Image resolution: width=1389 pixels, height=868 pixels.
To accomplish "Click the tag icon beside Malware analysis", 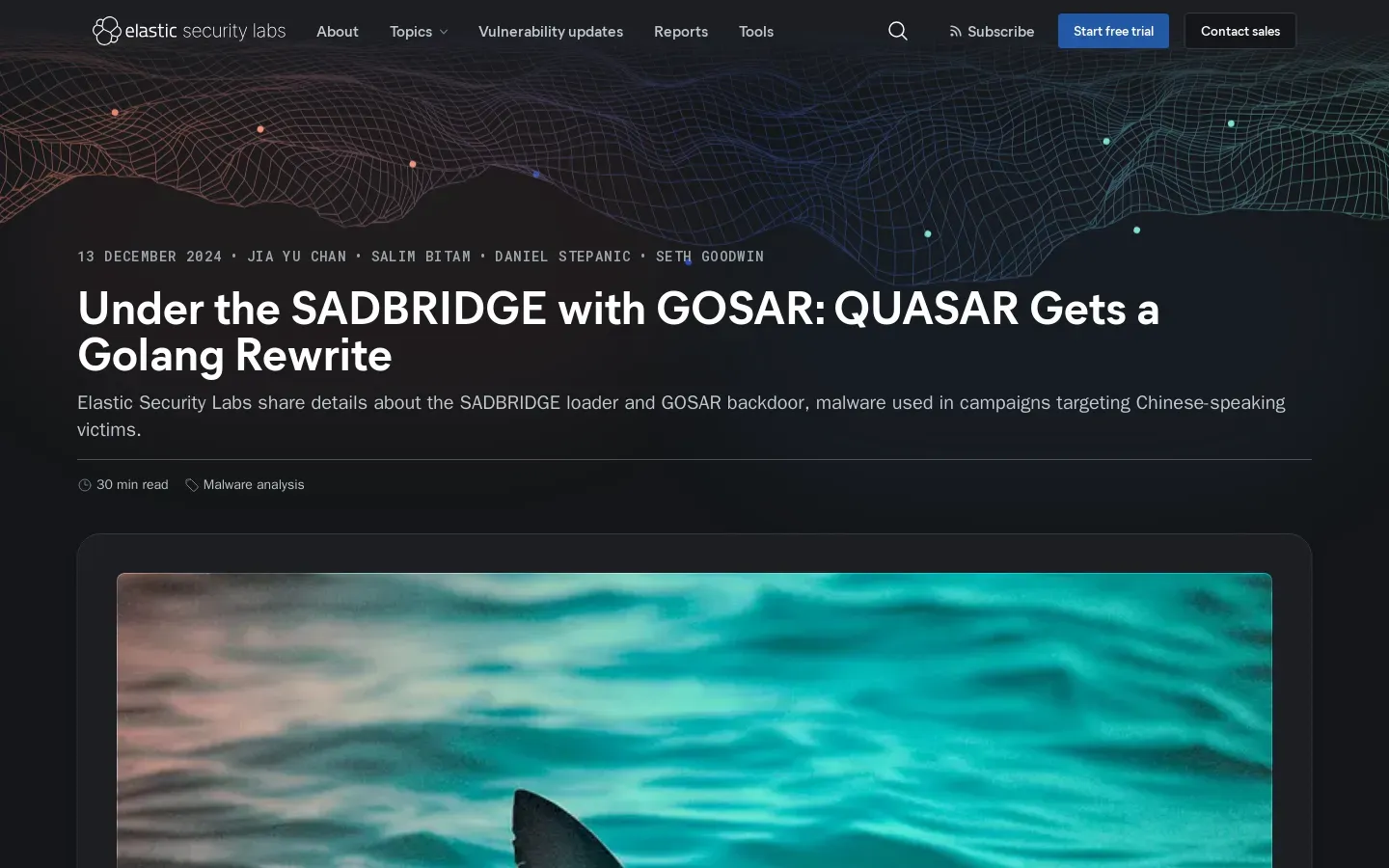I will pyautogui.click(x=192, y=485).
